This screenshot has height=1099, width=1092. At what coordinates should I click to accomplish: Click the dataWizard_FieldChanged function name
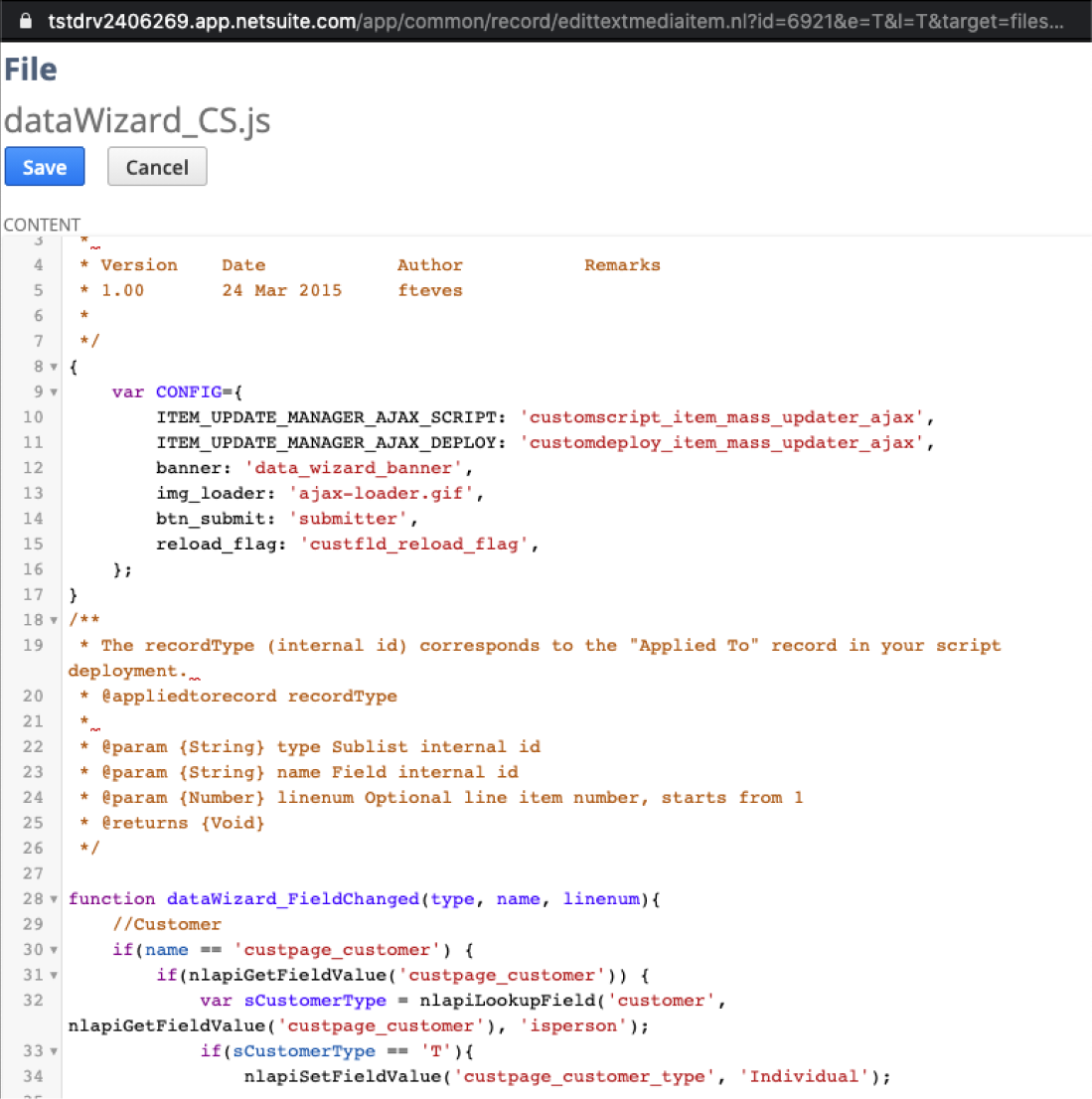[x=292, y=899]
